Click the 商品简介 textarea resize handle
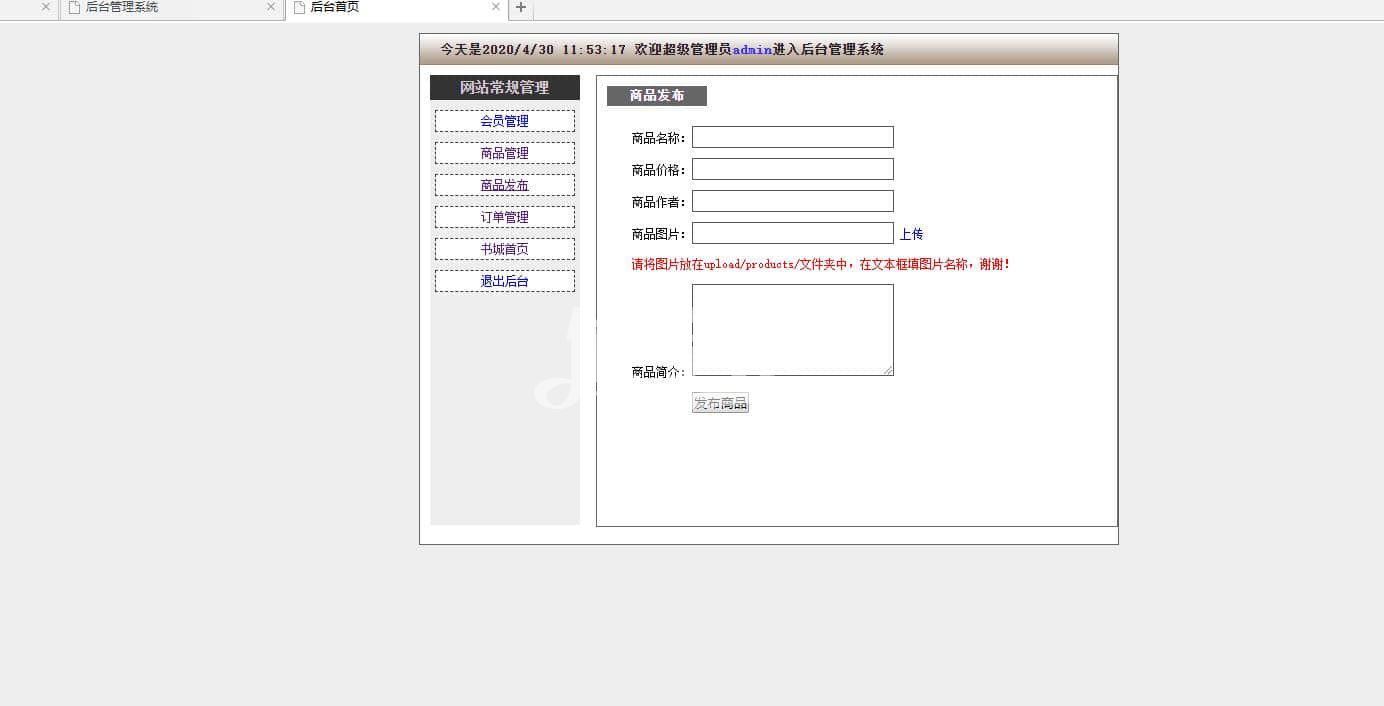1384x706 pixels. pos(888,371)
